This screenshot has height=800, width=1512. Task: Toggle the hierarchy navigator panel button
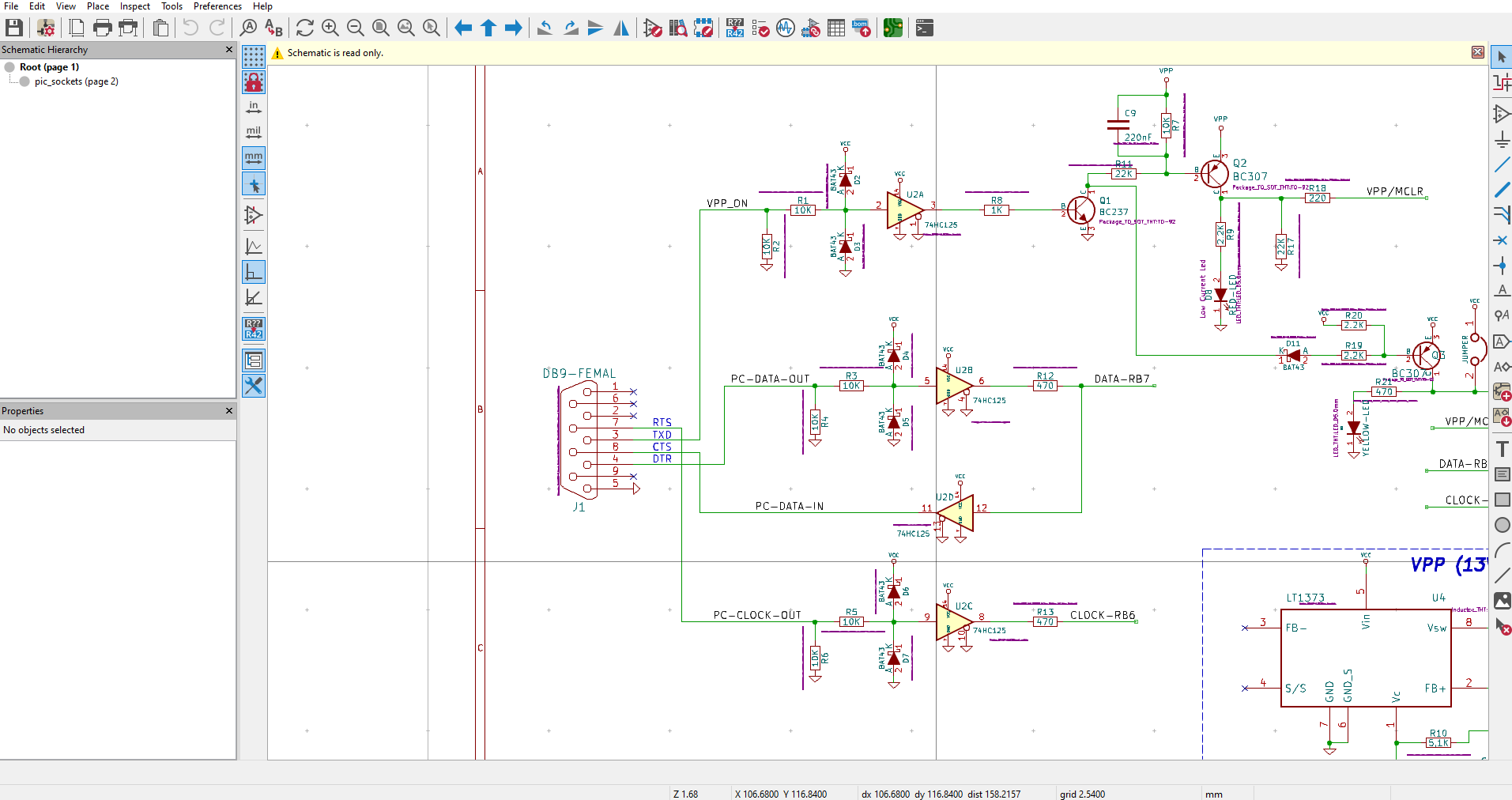point(254,360)
